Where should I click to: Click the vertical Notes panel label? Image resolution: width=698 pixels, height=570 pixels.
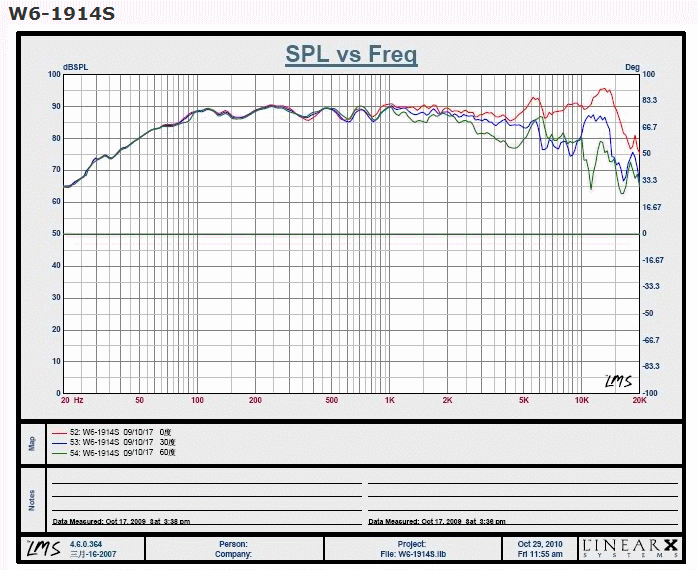pos(31,499)
